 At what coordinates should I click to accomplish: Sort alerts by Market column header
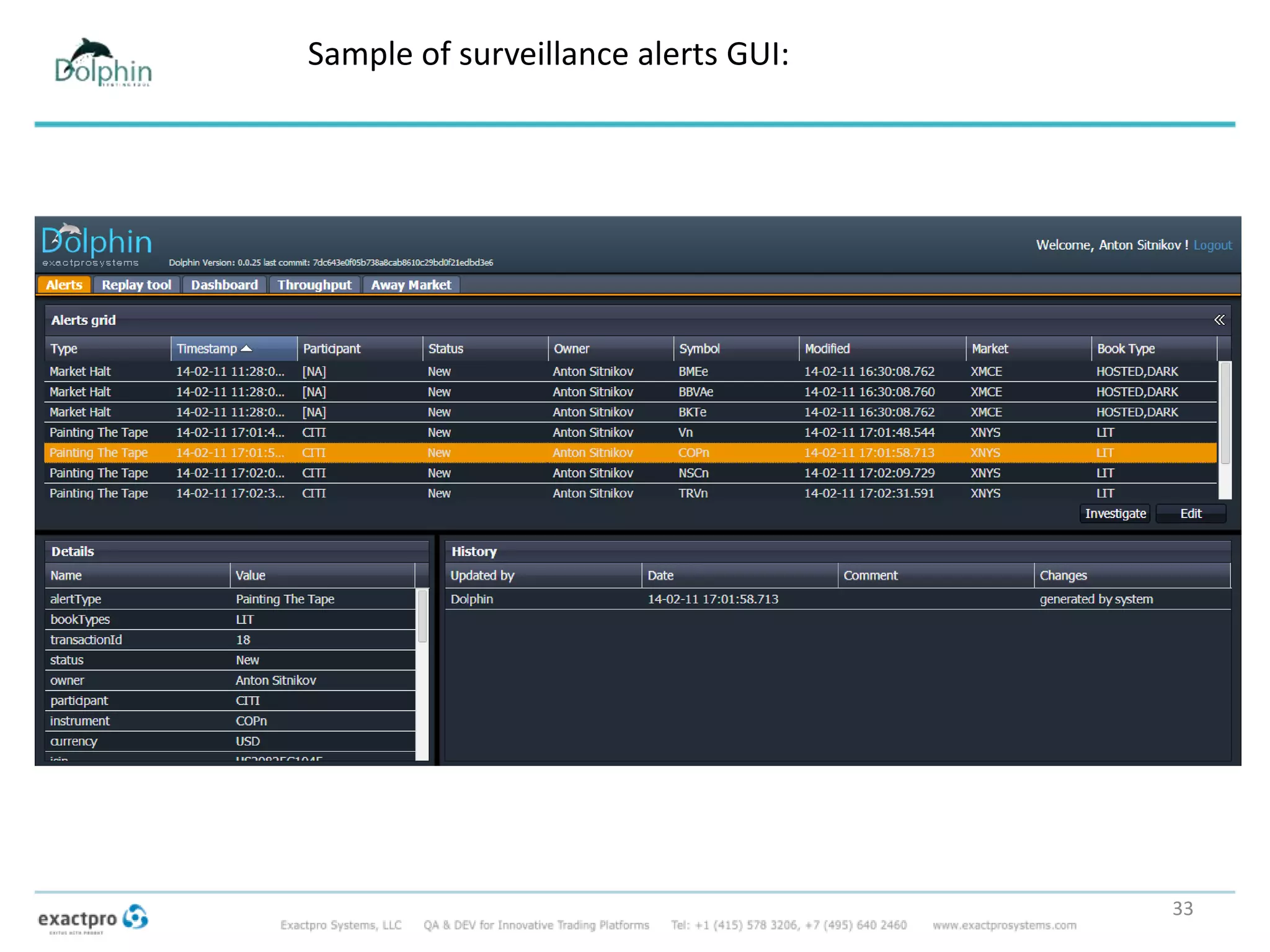click(1029, 348)
